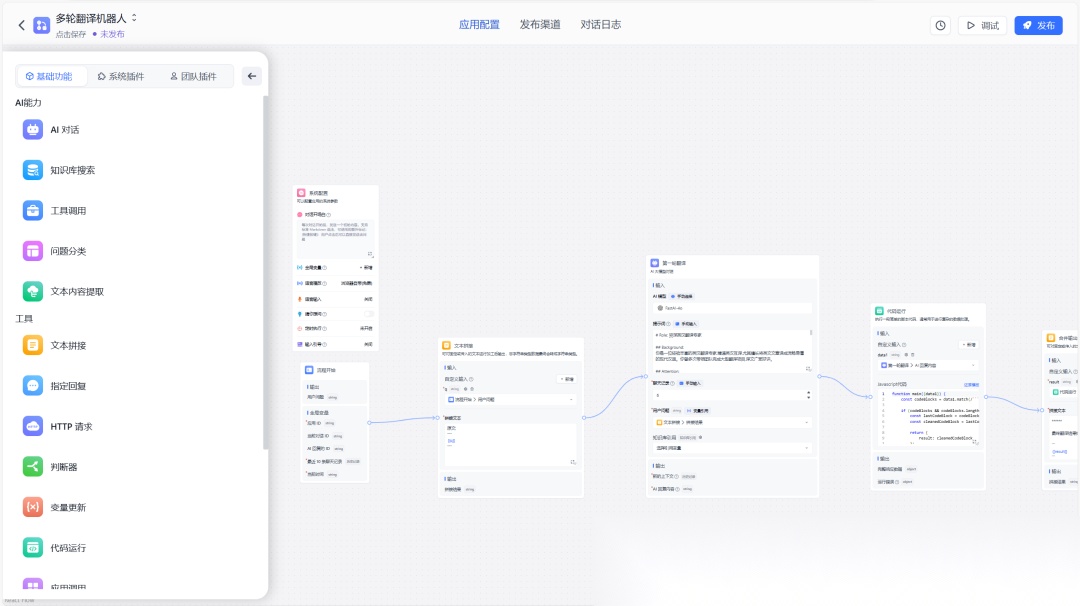
Task: Switch to 发布渠道 tab
Action: [540, 25]
